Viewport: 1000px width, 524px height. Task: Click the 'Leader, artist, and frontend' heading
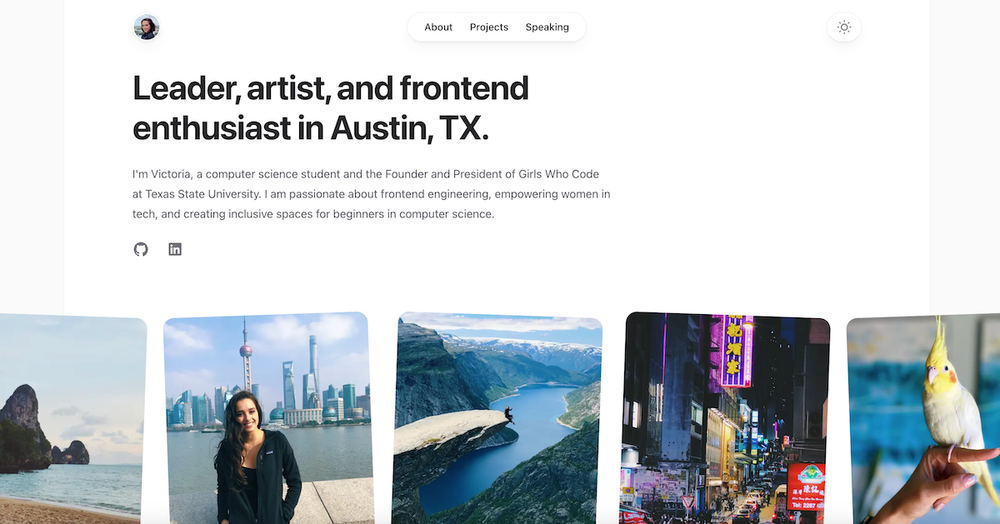tap(330, 89)
